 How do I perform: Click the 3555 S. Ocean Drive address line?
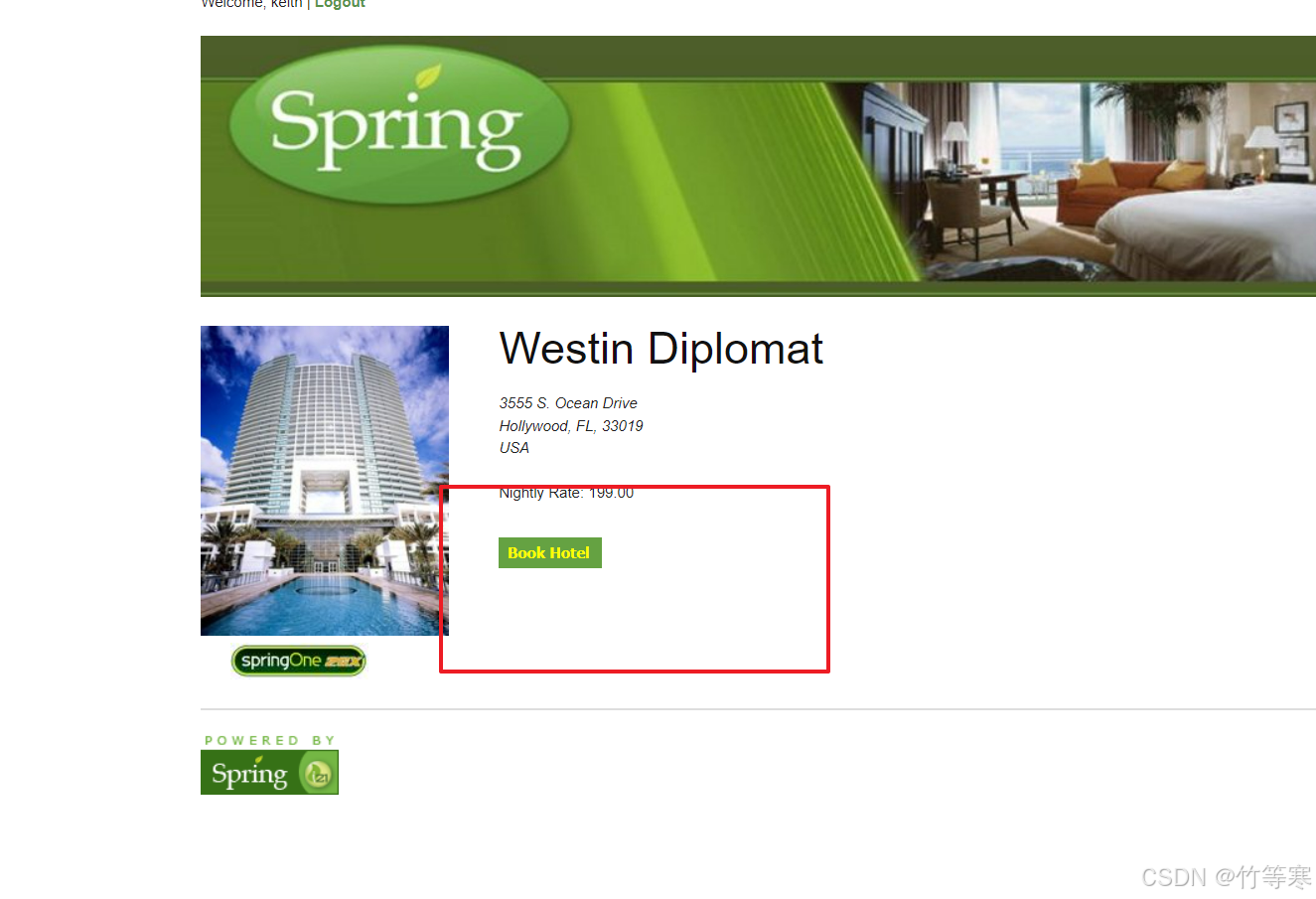568,403
